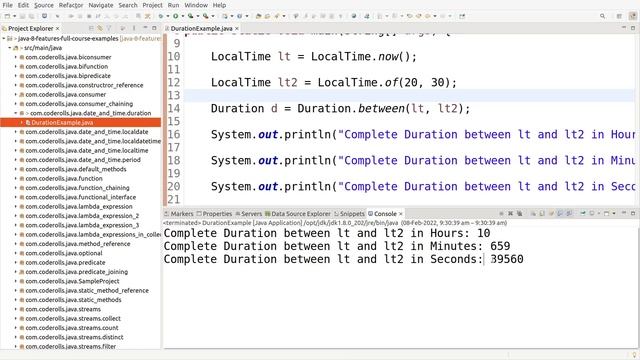Select com.coderolls.java.SampleProject package

[72, 281]
